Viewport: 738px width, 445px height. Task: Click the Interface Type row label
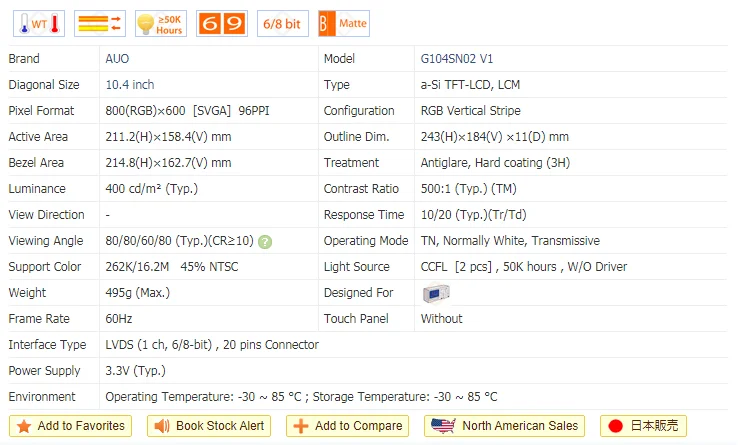click(48, 345)
